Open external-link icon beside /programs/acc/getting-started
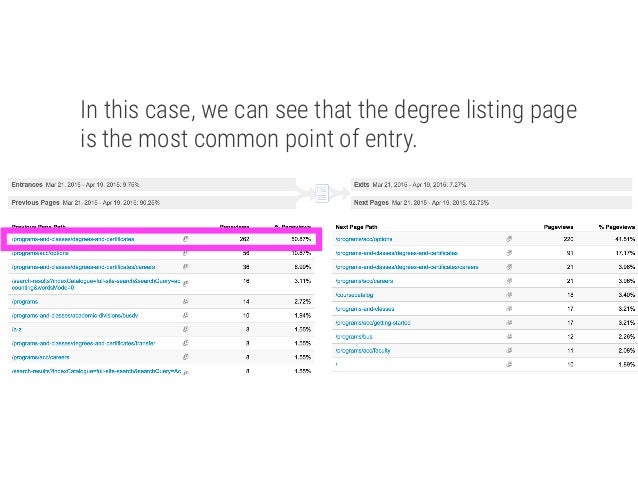638x479 pixels. pos(509,323)
